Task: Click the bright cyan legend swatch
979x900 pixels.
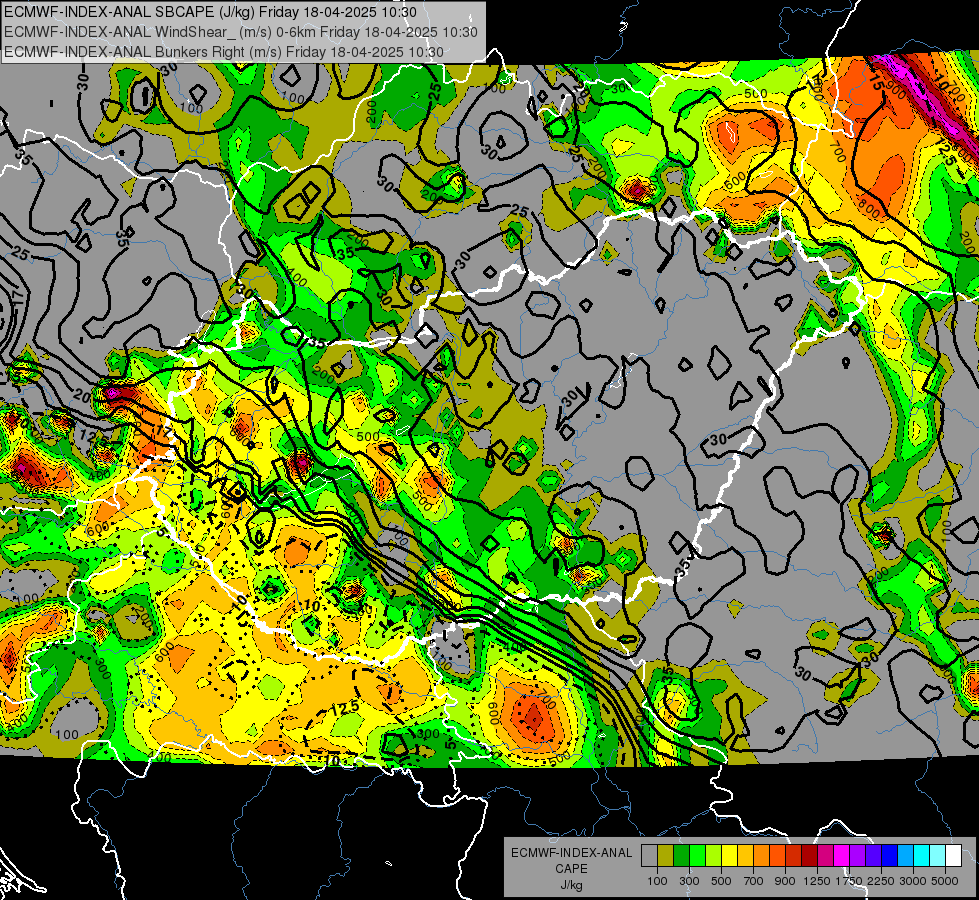Action: tap(922, 856)
